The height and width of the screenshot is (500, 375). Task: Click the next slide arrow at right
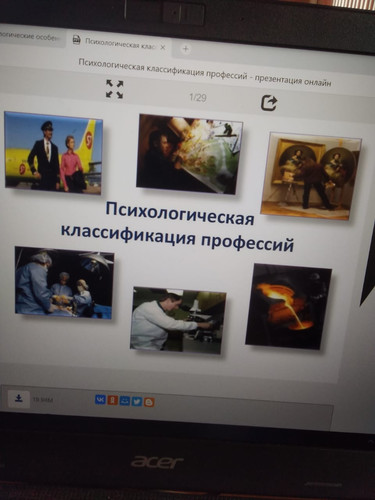click(x=368, y=282)
